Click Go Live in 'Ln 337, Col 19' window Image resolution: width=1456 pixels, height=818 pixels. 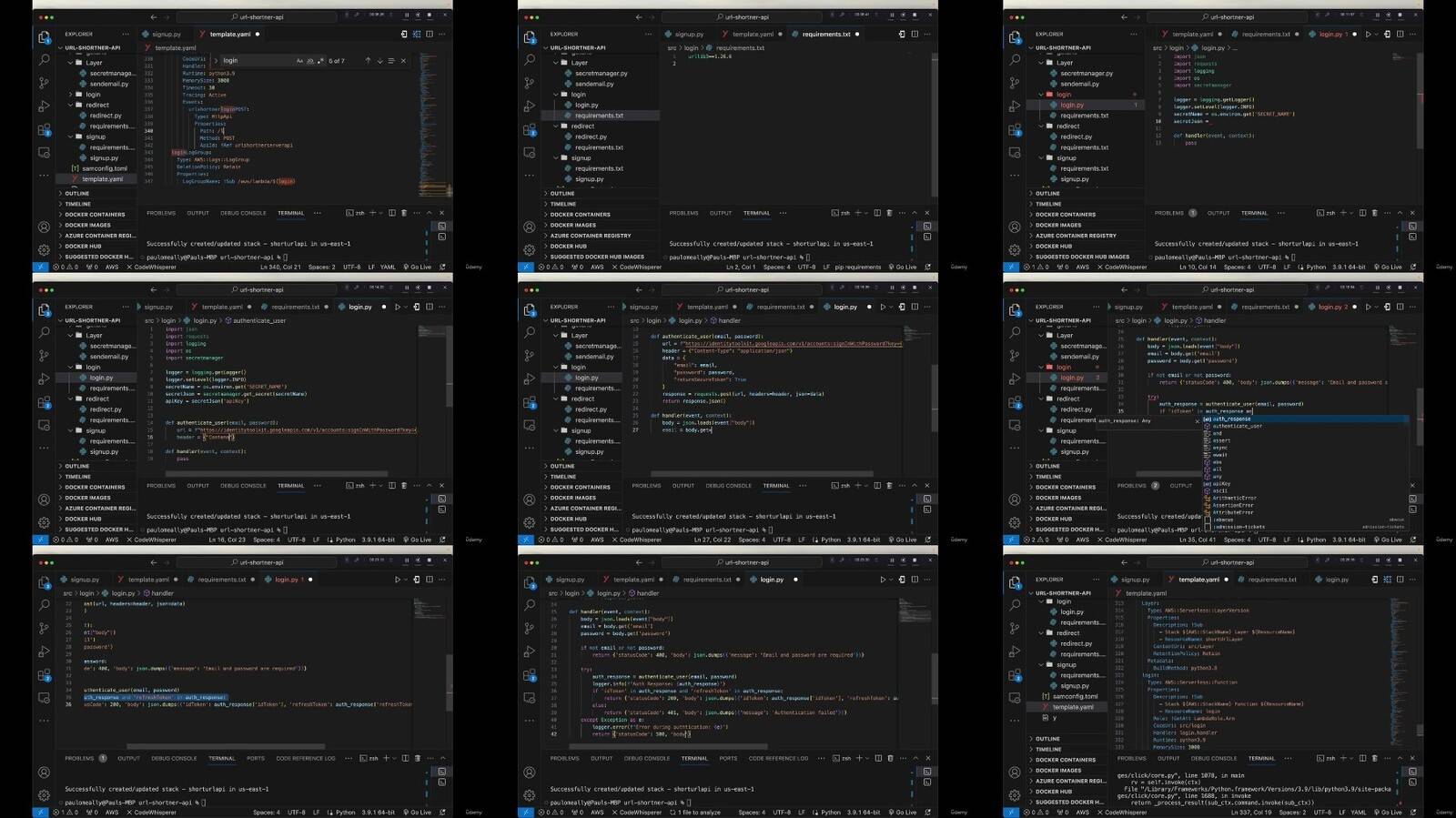click(1389, 813)
